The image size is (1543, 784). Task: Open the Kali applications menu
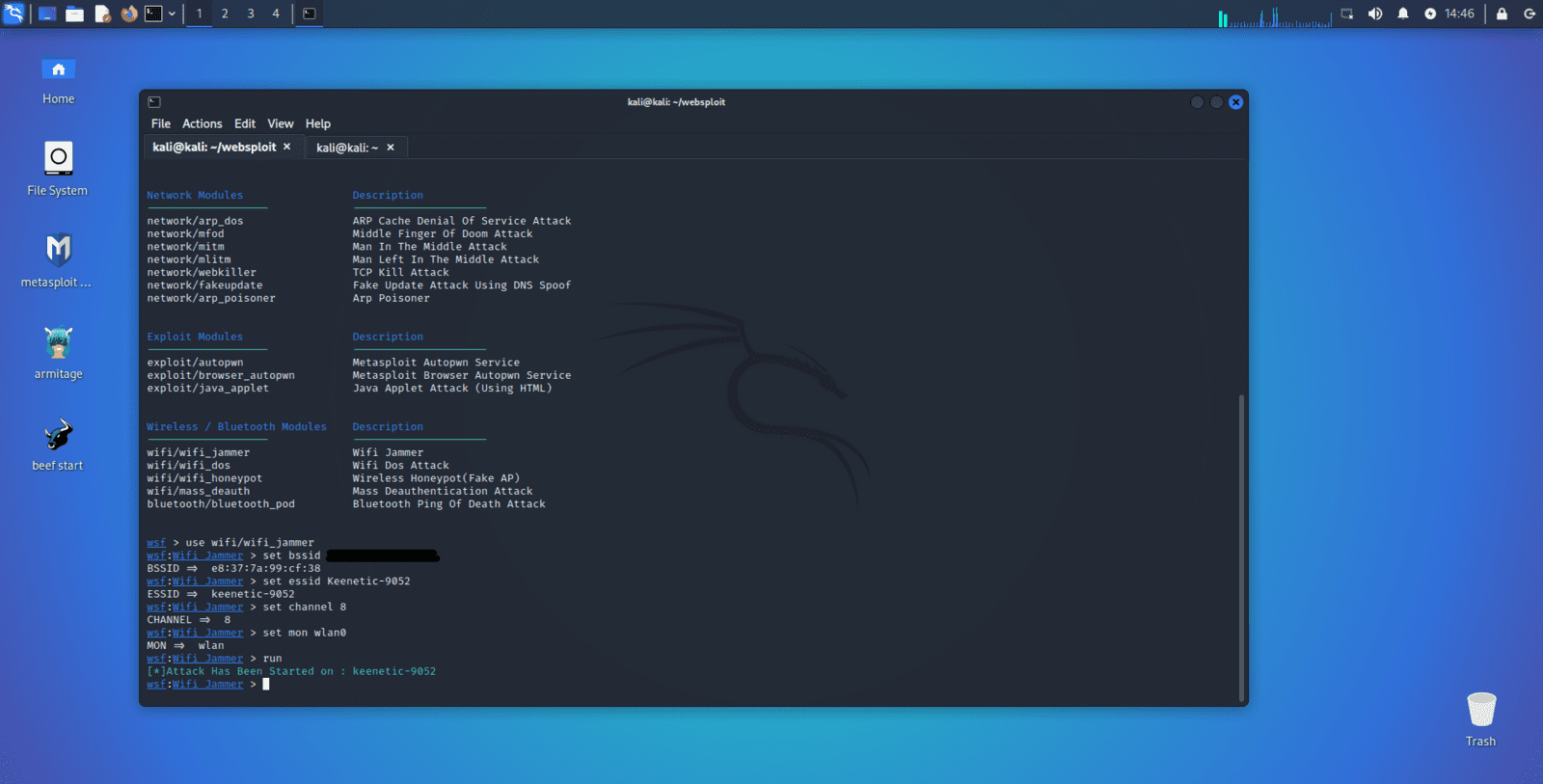[x=14, y=14]
